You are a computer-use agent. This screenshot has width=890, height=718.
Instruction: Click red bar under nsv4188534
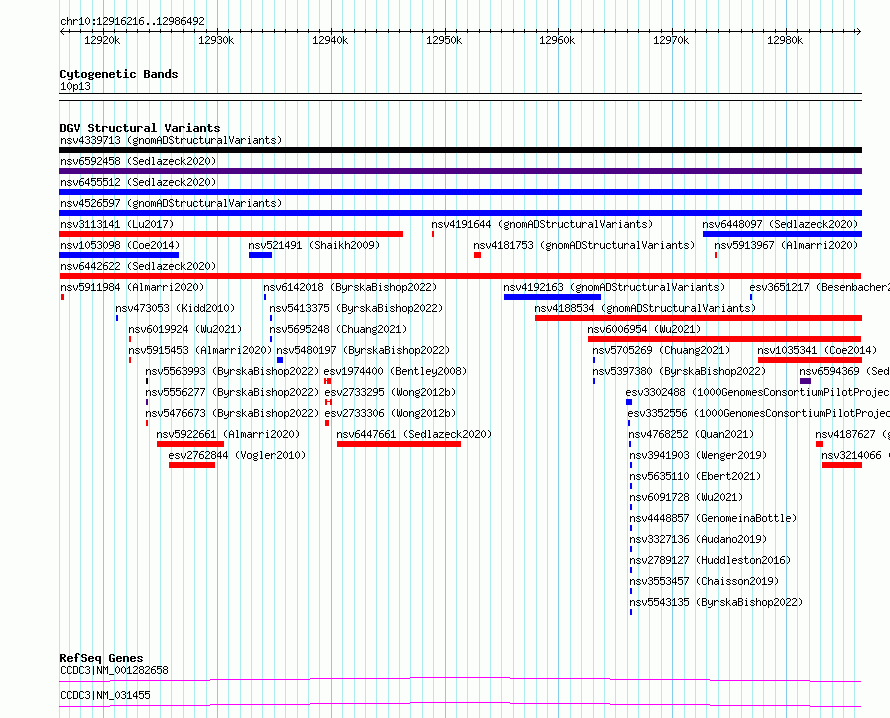click(x=698, y=318)
